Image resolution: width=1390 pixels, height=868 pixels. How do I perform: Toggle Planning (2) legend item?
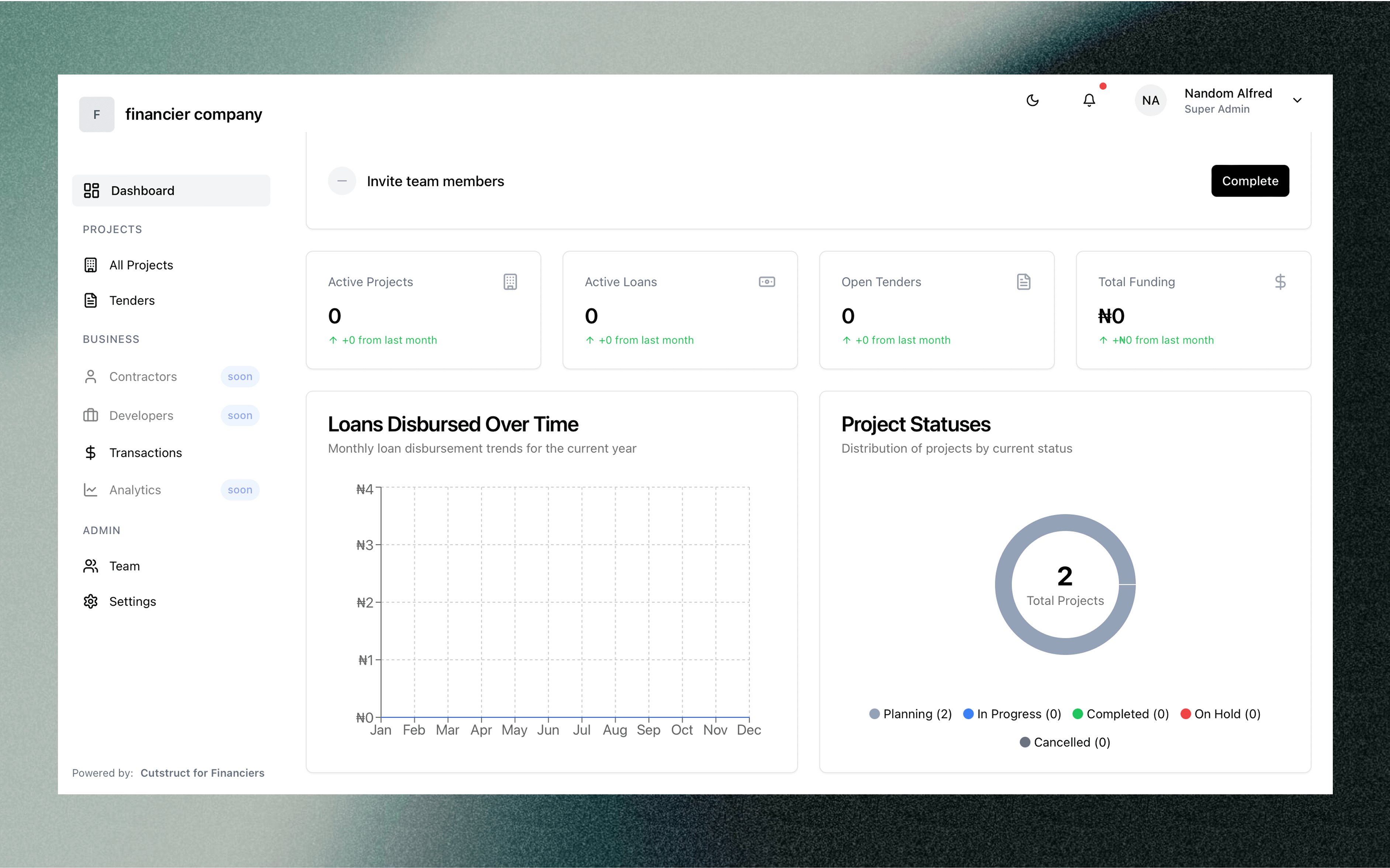pos(910,713)
